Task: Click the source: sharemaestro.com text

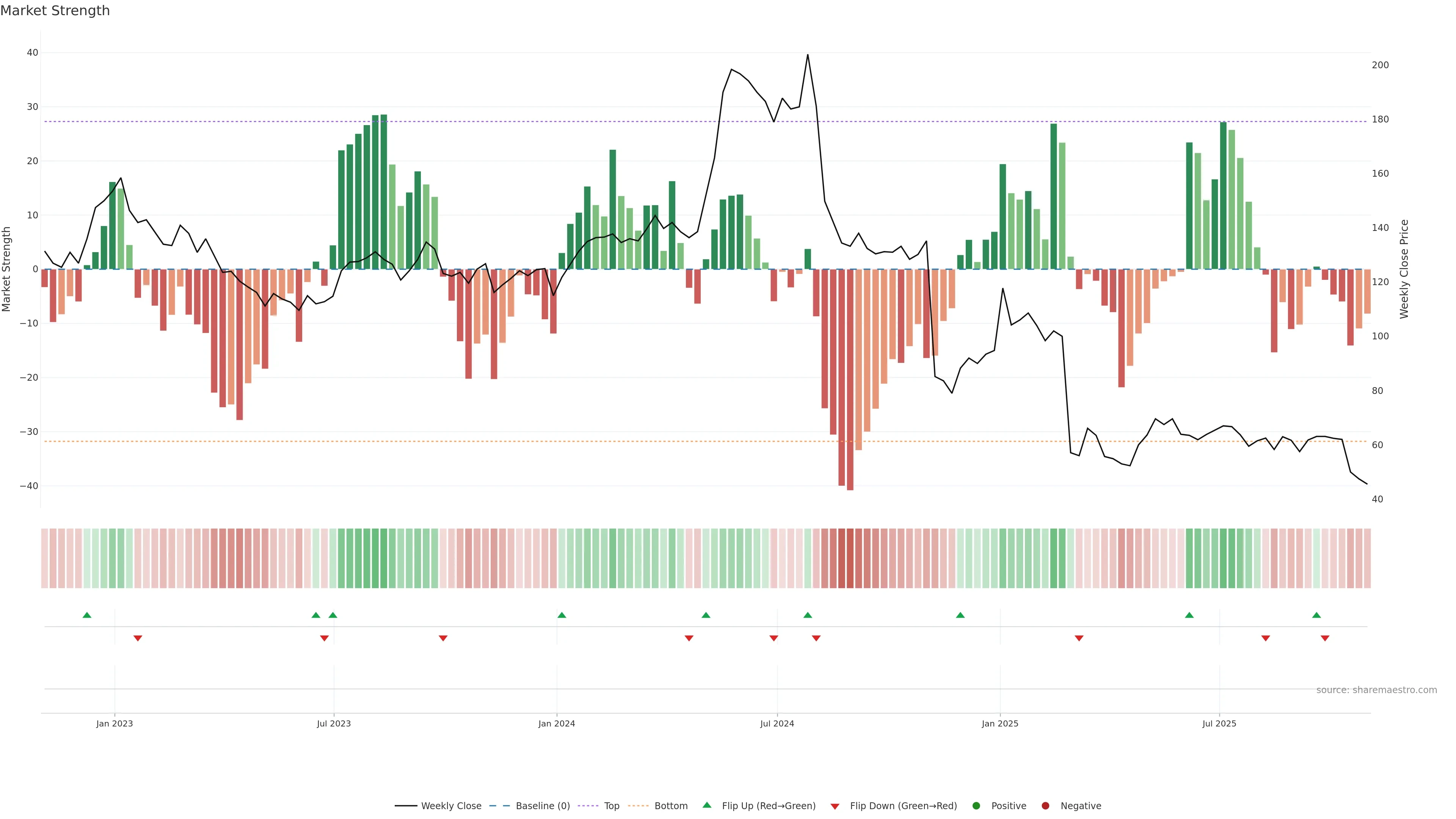Action: point(1376,690)
